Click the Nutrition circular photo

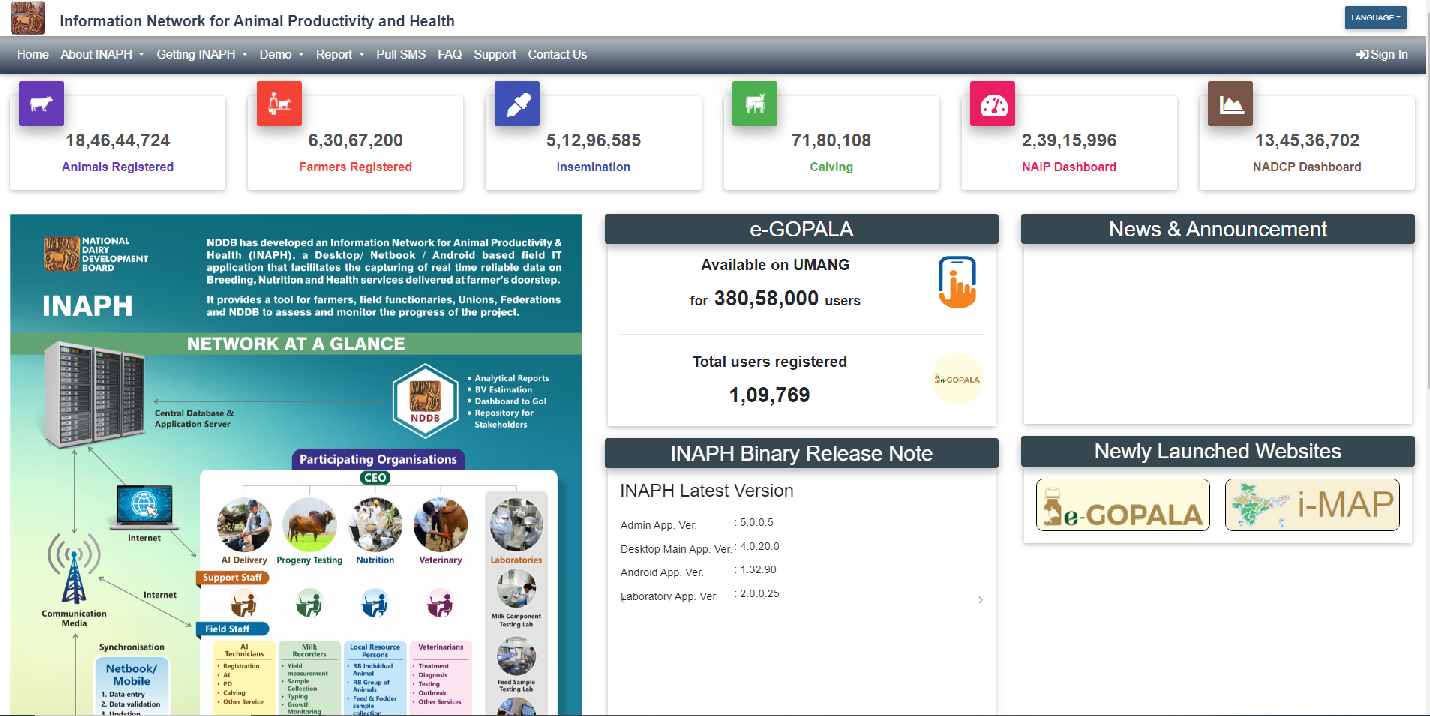(375, 525)
